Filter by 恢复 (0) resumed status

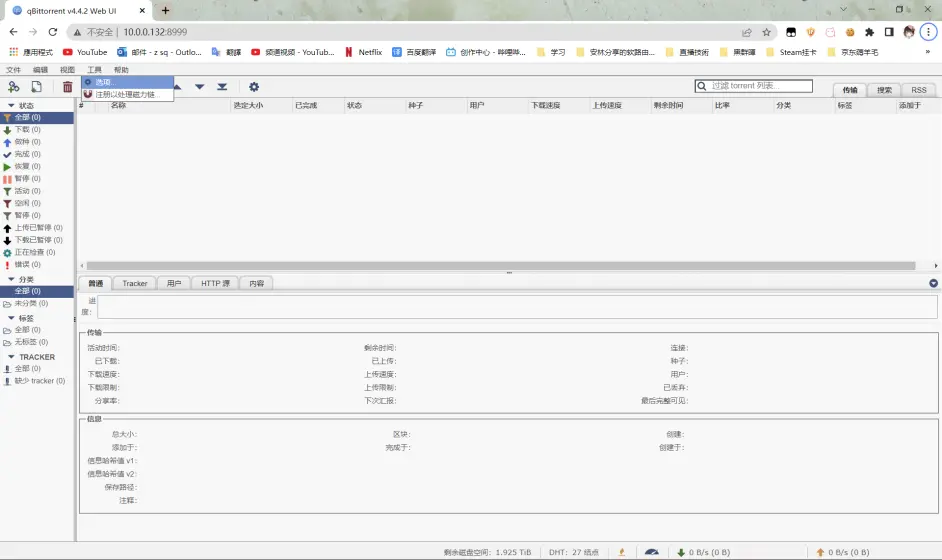(37, 166)
